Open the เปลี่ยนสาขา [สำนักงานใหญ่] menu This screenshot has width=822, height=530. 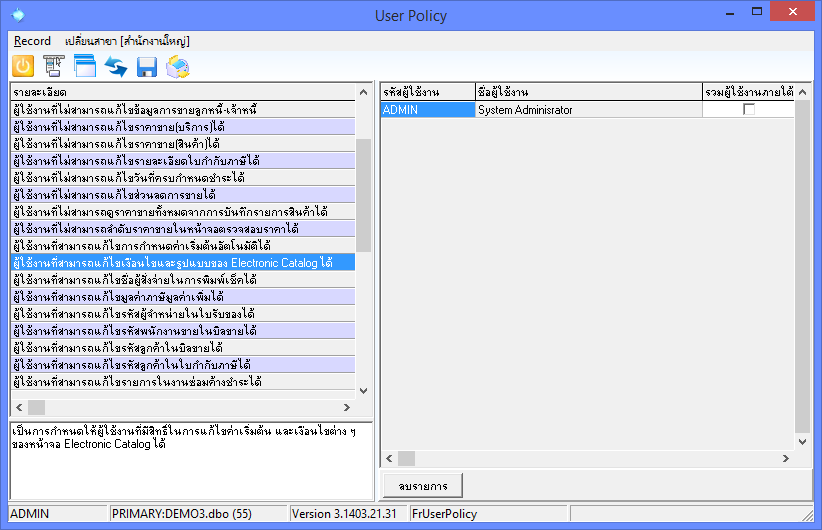[x=126, y=41]
